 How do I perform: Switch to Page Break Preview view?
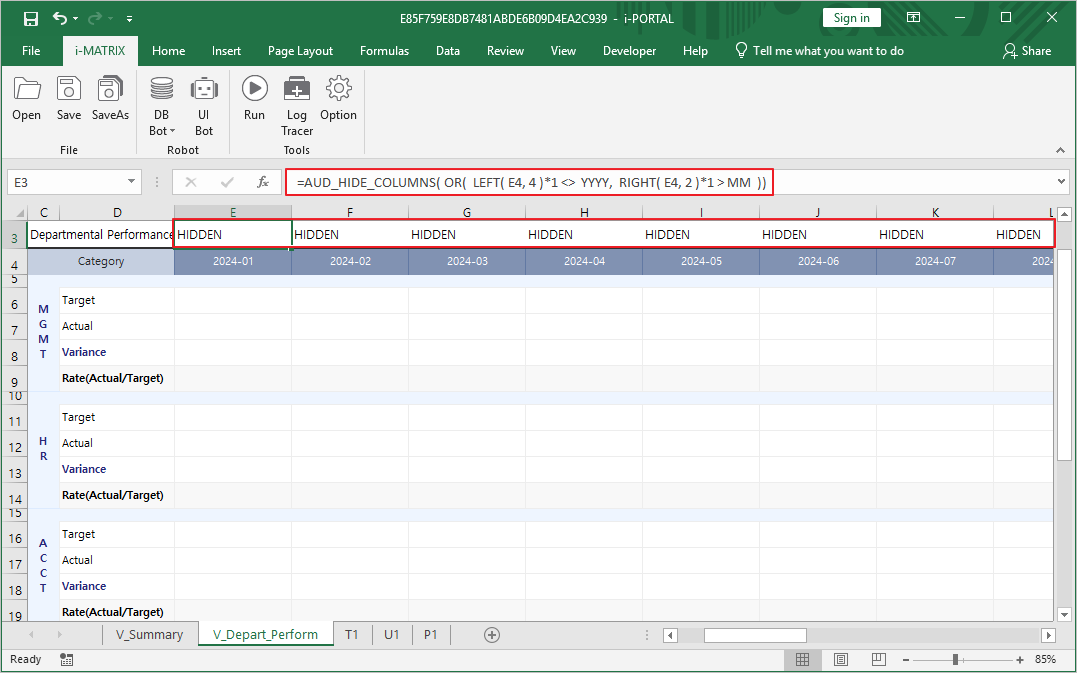tap(878, 659)
